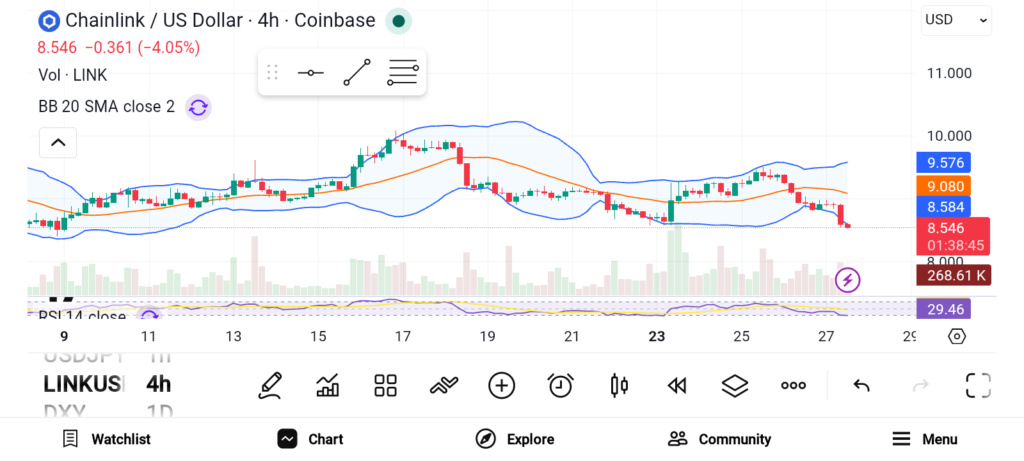The image size is (1024, 461).
Task: Start bar replay rewind icon
Action: click(677, 385)
